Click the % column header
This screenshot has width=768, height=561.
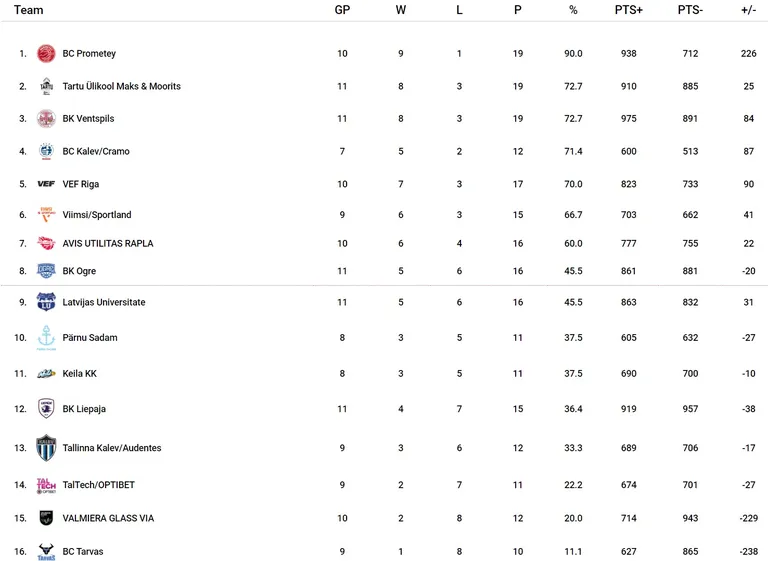573,10
